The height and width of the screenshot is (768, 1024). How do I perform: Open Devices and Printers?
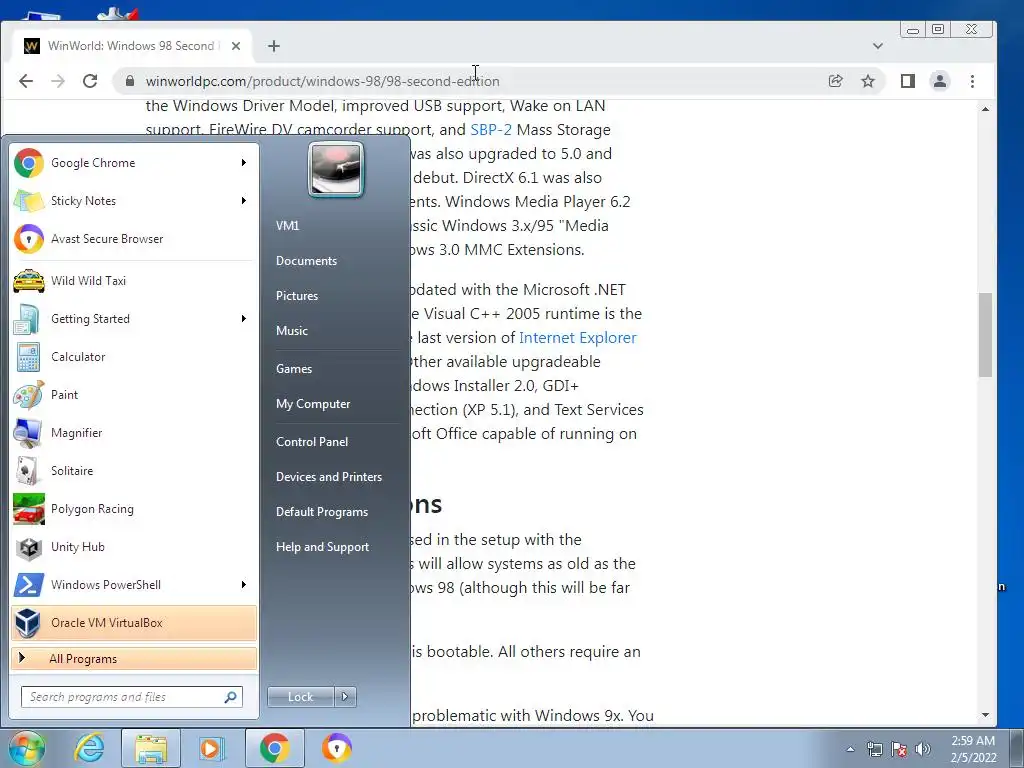point(328,477)
